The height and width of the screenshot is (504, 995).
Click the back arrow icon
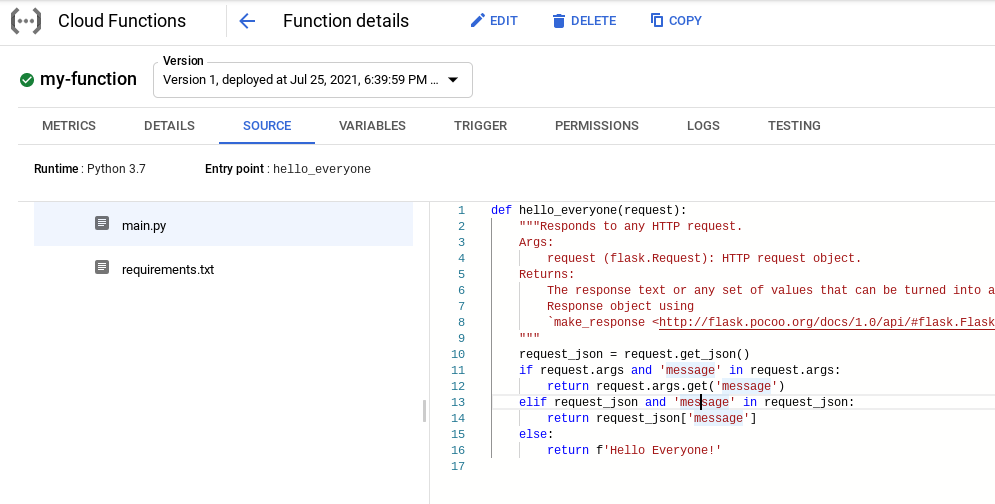[x=247, y=21]
